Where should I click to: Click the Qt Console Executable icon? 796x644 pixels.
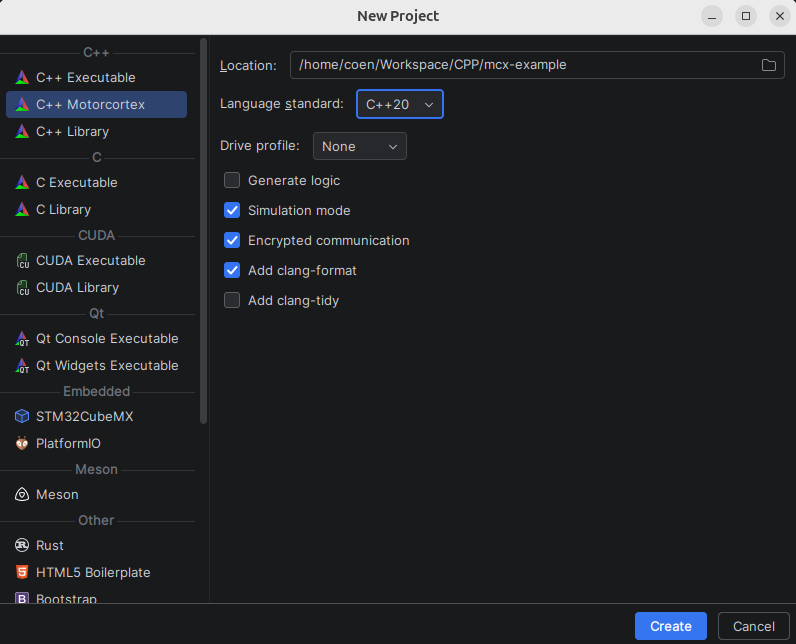tap(22, 339)
